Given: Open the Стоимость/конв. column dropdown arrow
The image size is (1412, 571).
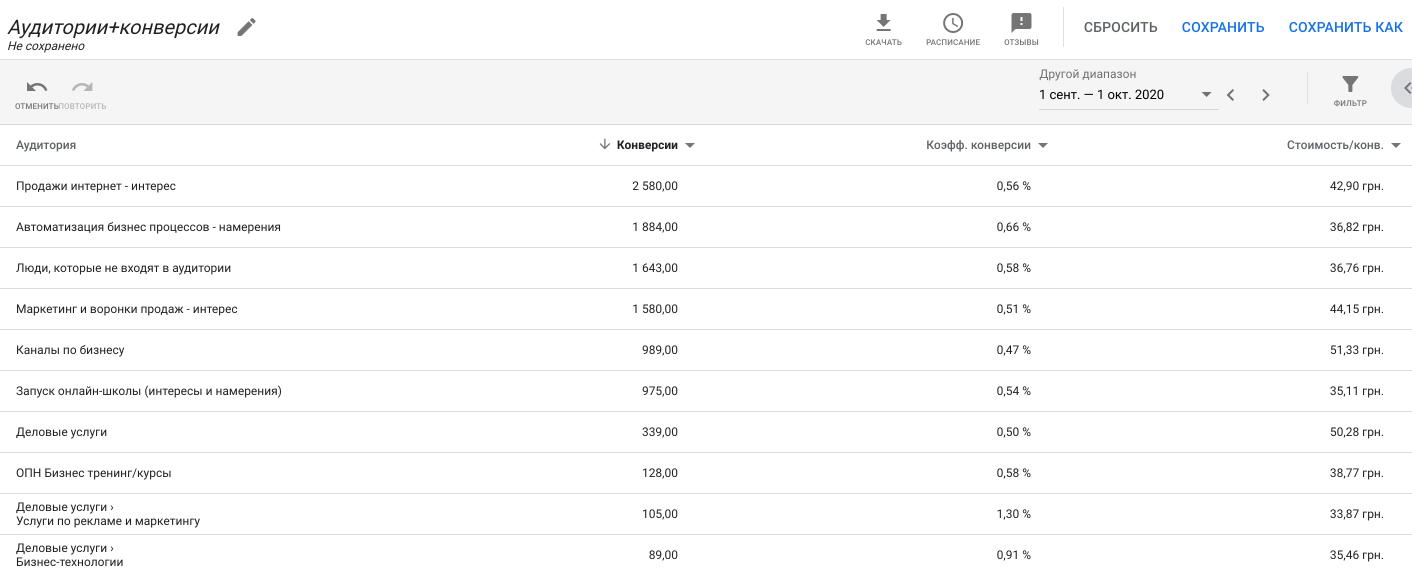Looking at the screenshot, I should [1396, 146].
